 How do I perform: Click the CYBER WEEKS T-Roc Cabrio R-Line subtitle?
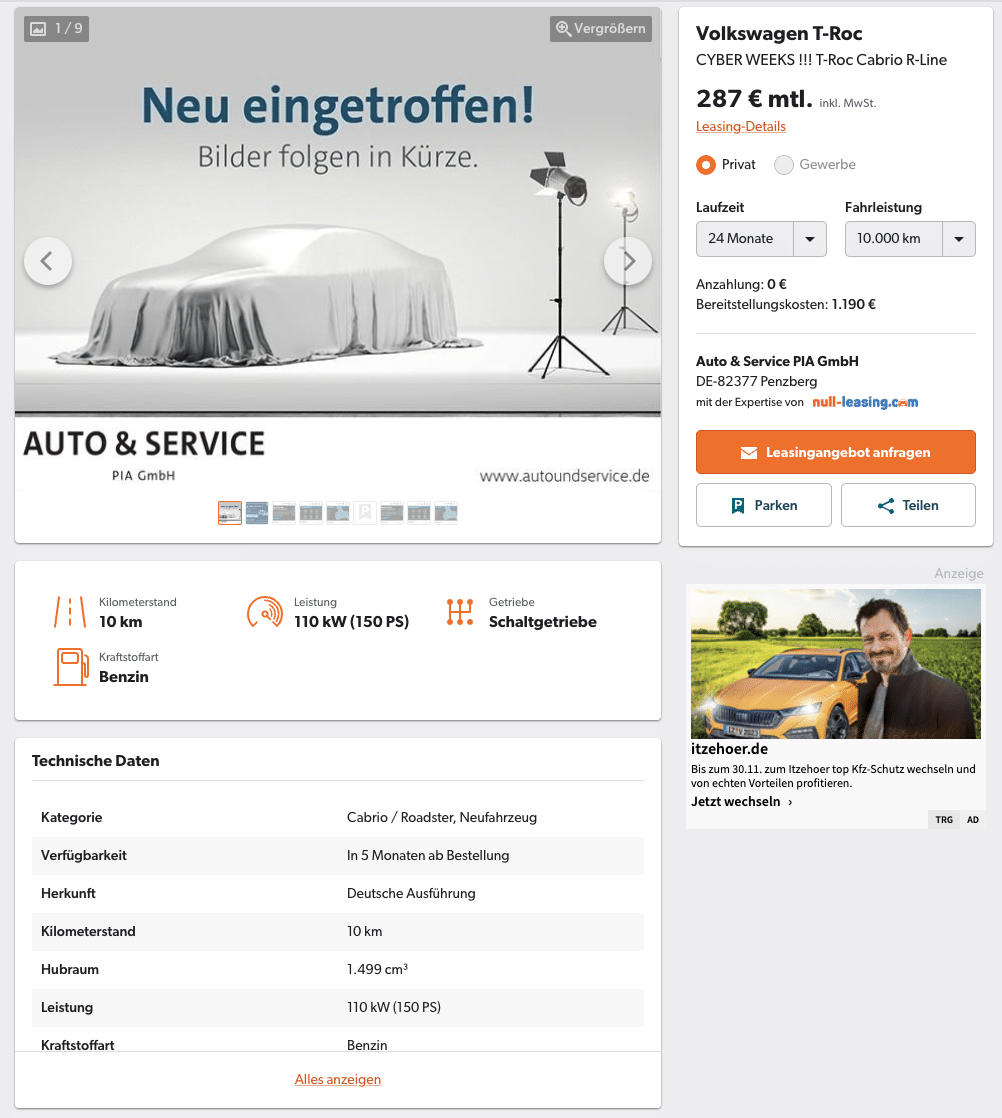[x=822, y=60]
